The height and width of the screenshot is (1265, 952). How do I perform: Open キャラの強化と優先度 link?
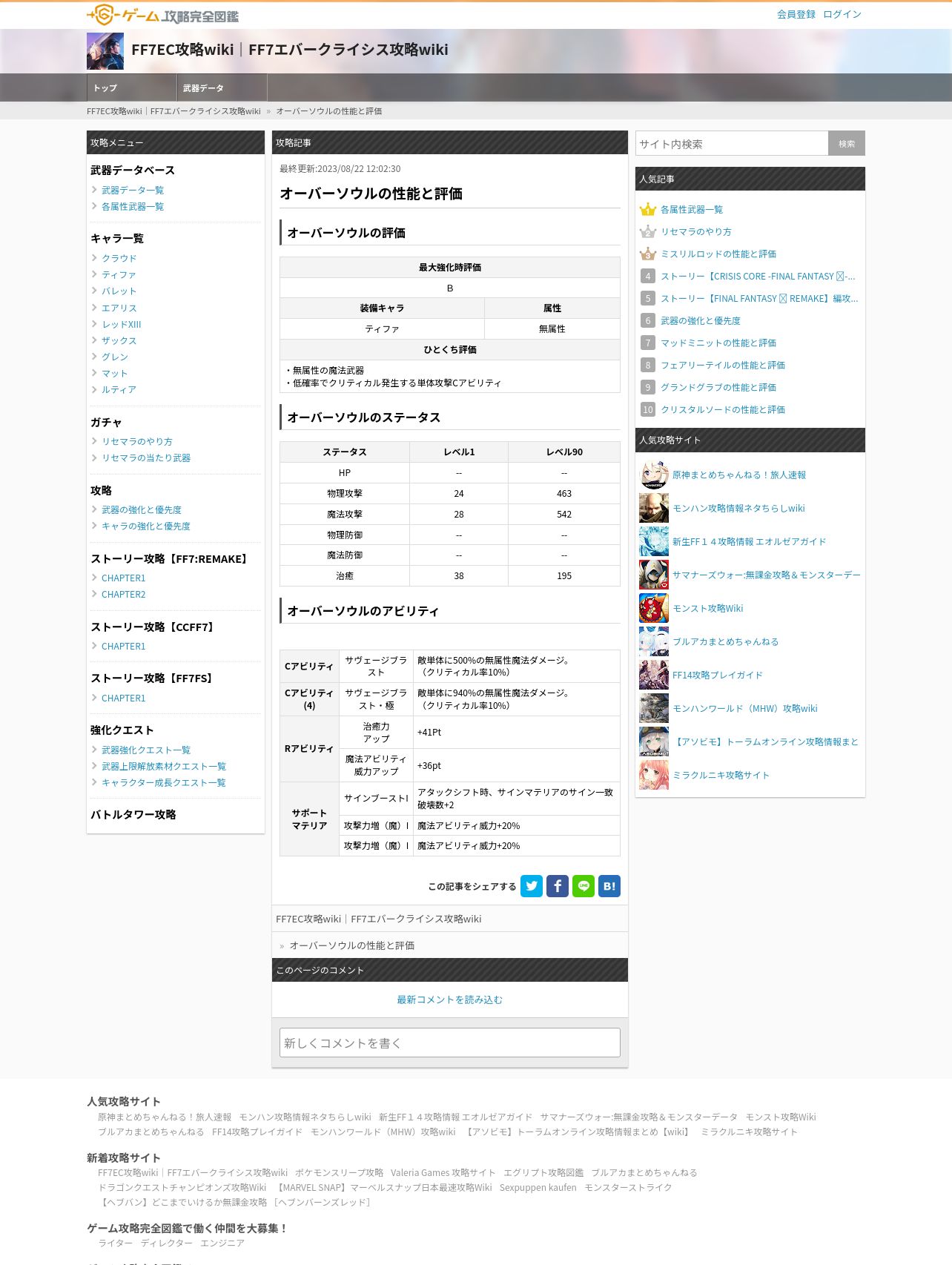pyautogui.click(x=146, y=526)
